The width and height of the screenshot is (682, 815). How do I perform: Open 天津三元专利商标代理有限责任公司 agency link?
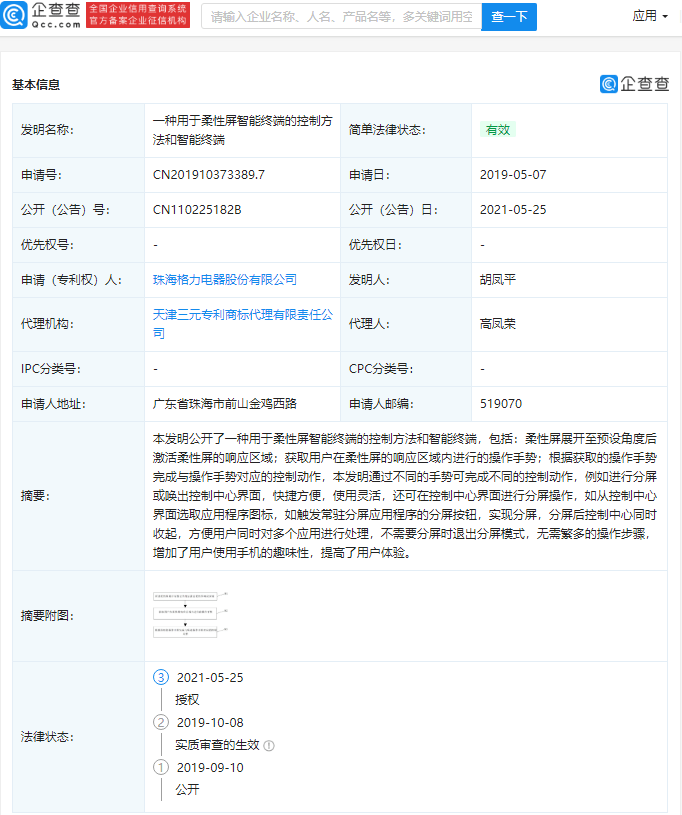click(243, 324)
